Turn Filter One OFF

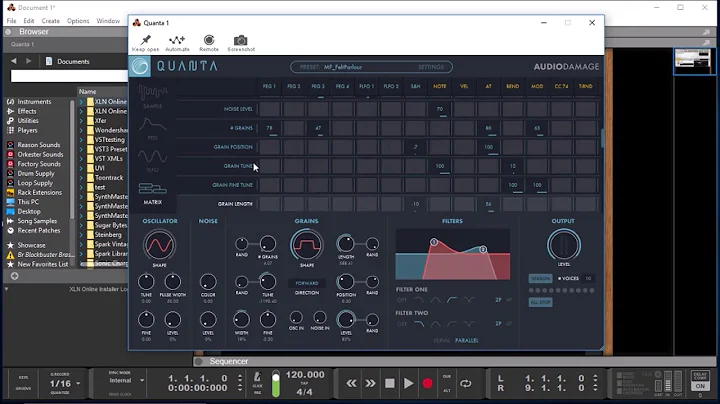402,300
